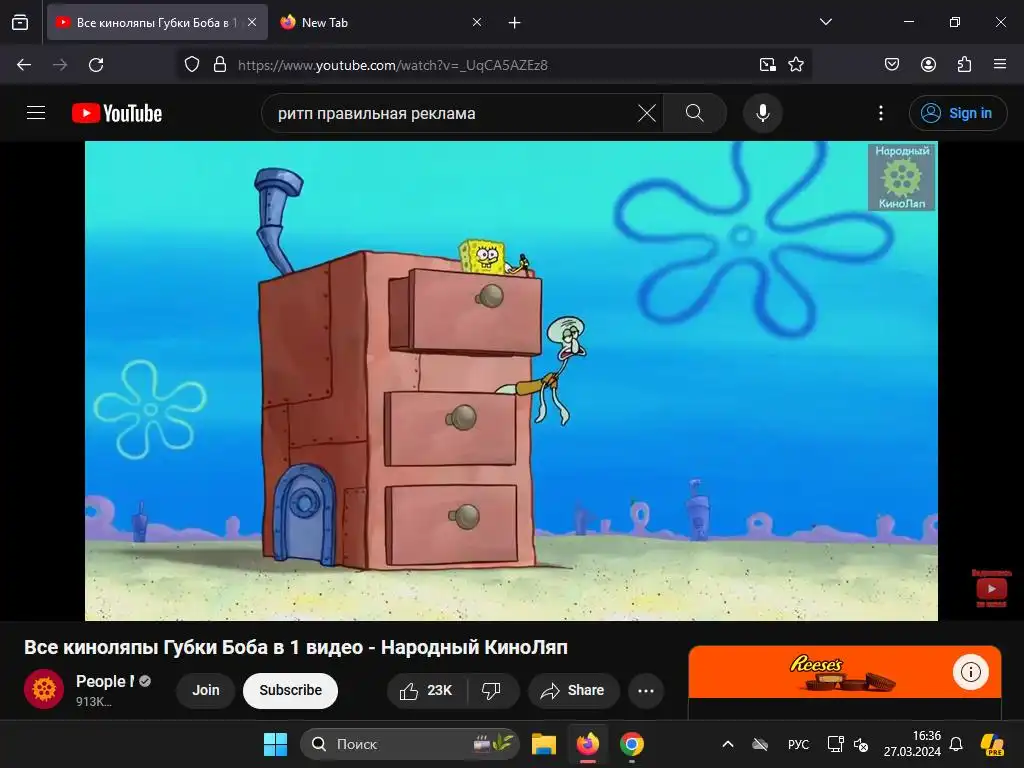The image size is (1024, 768).
Task: Open Firefox extensions menu
Action: coord(964,65)
